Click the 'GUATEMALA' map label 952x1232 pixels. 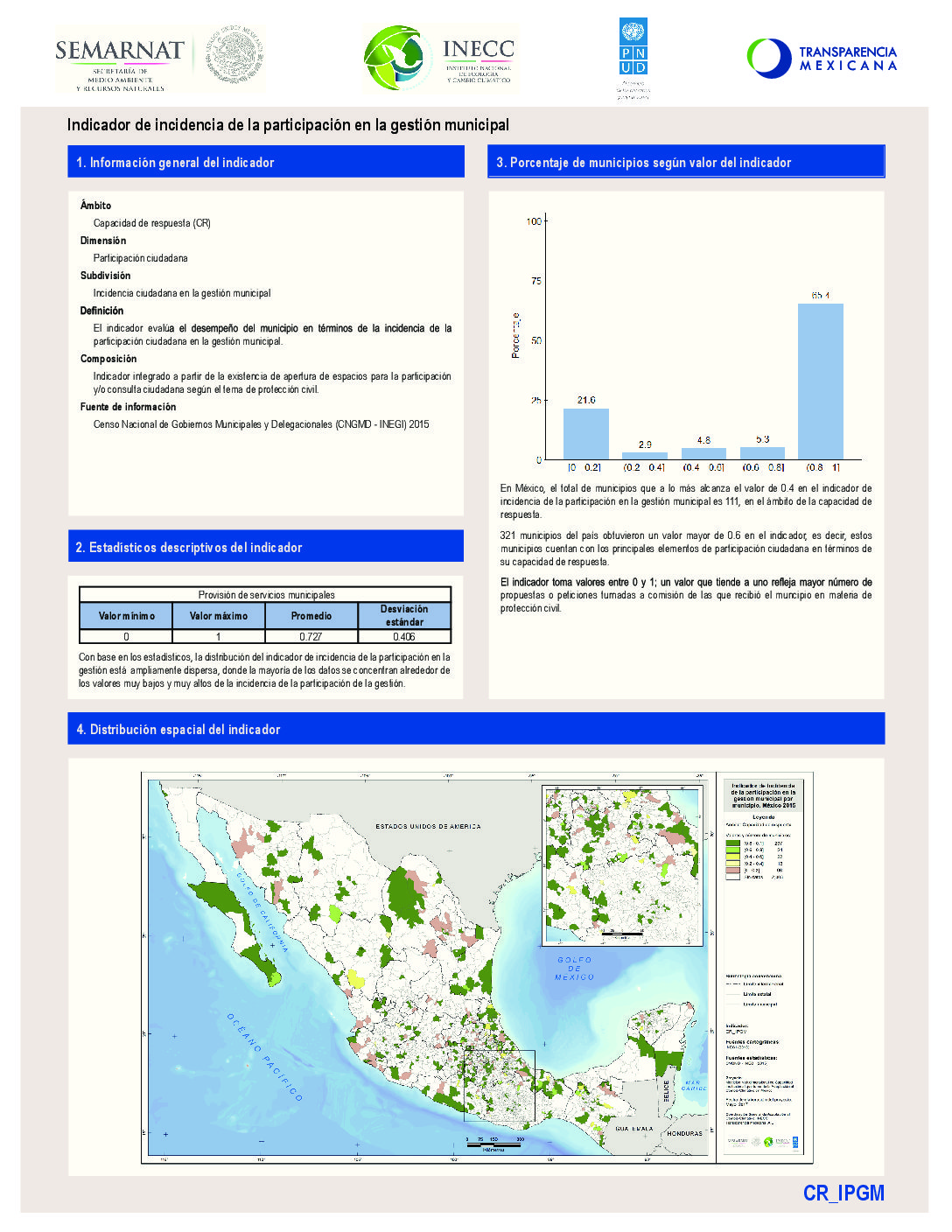click(x=634, y=1129)
